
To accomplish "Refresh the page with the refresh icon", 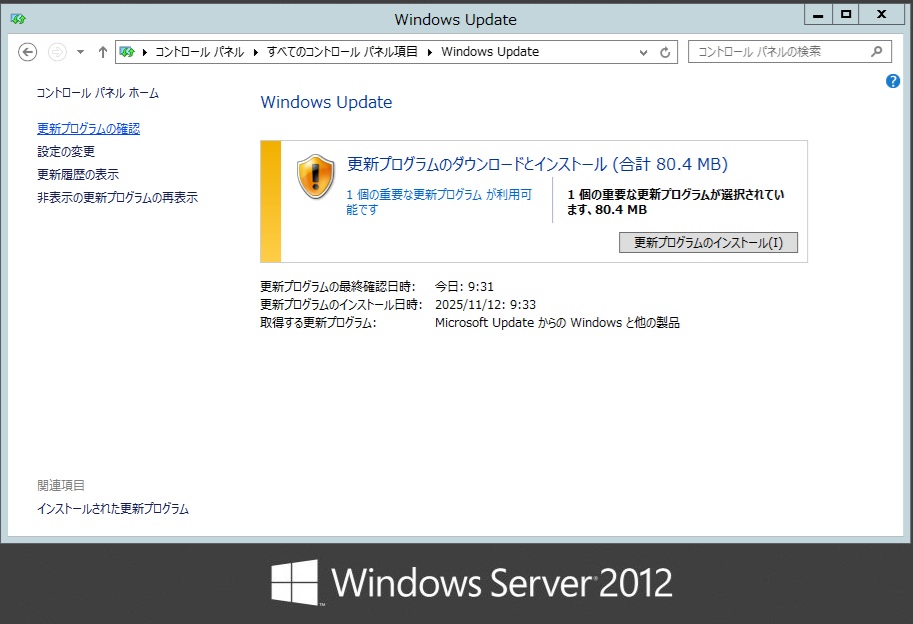I will tap(665, 52).
